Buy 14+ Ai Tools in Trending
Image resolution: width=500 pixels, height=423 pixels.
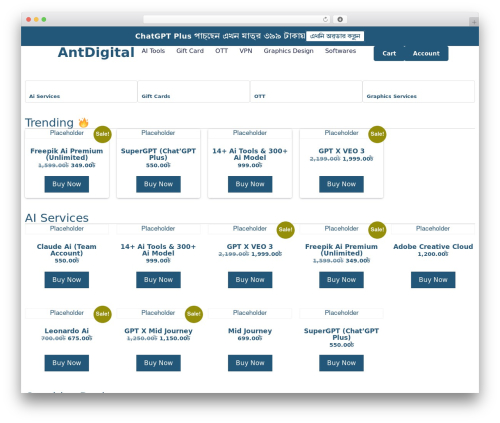click(250, 184)
